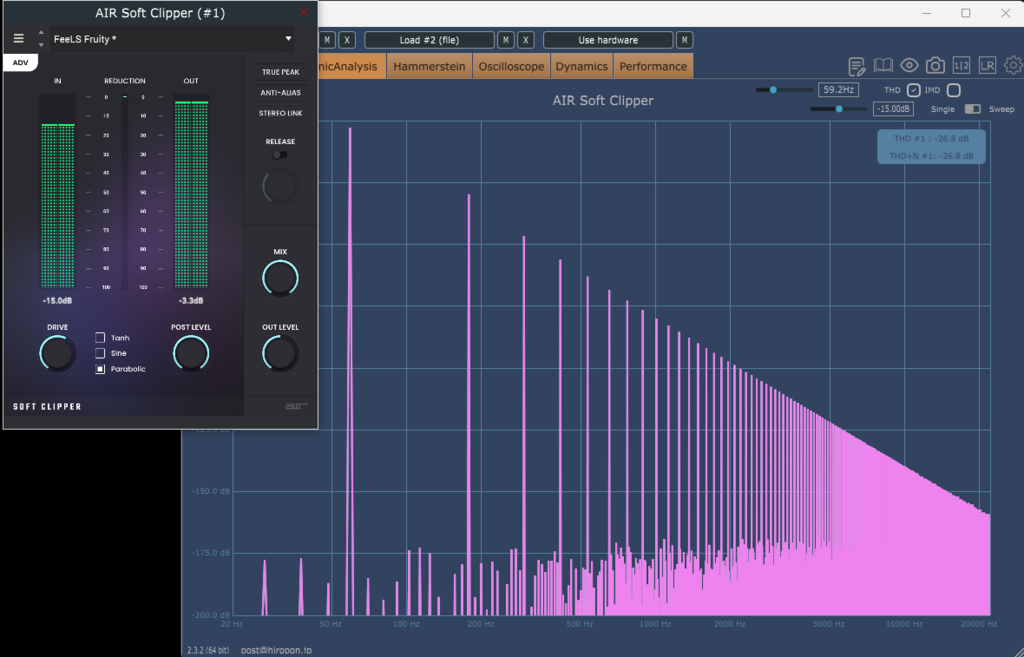Switch to the ADV tab
1024x657 pixels.
(x=20, y=63)
